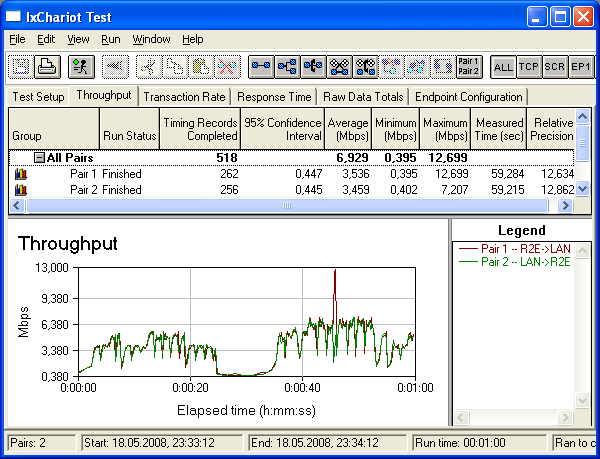Click the Timing Records Completed column header

pyautogui.click(x=200, y=129)
